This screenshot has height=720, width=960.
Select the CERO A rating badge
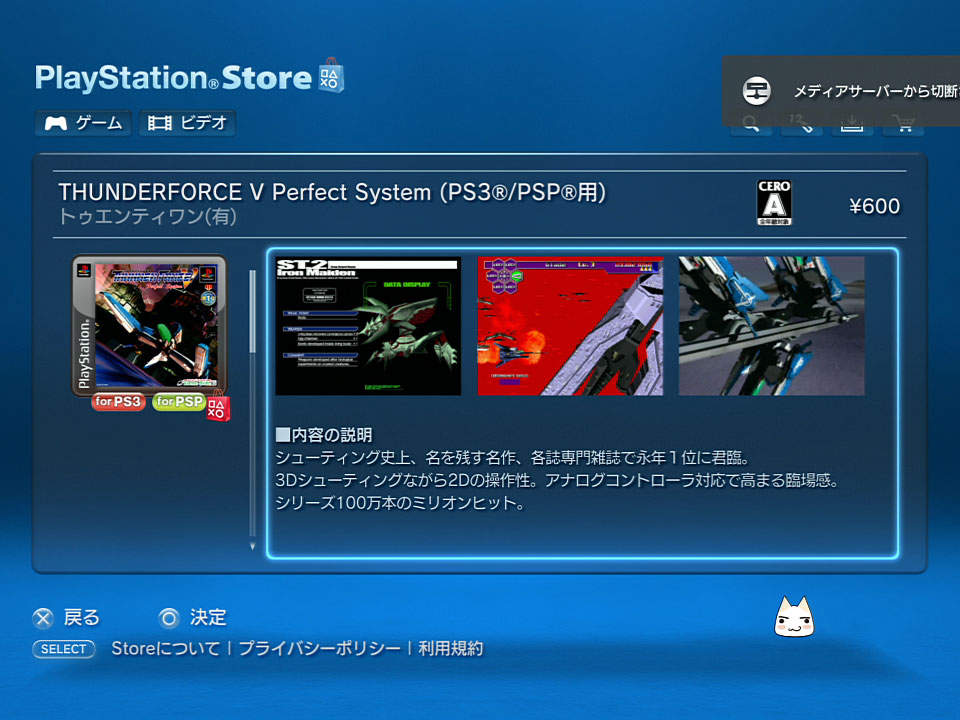coord(774,203)
